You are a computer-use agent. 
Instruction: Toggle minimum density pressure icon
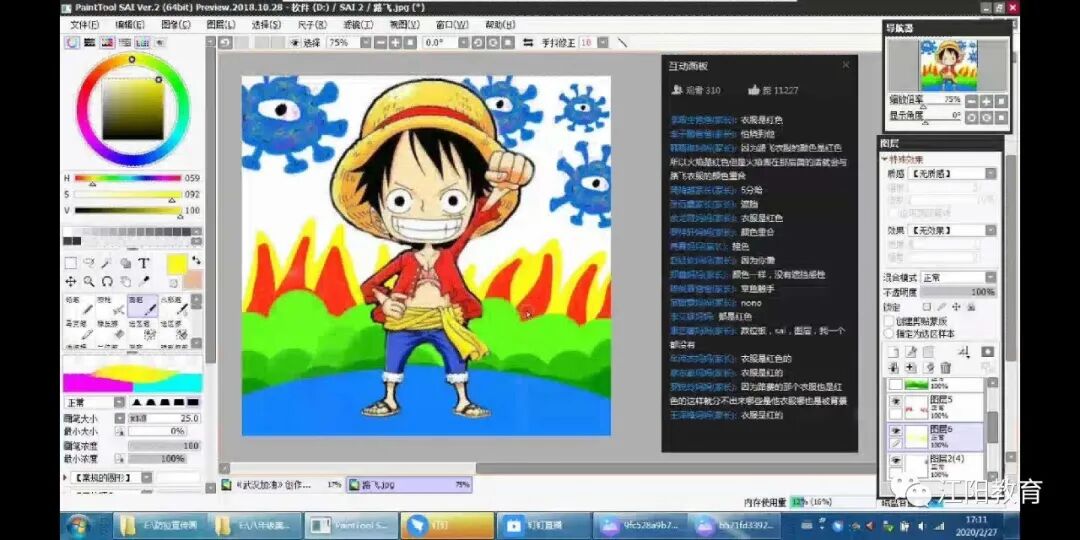(119, 459)
